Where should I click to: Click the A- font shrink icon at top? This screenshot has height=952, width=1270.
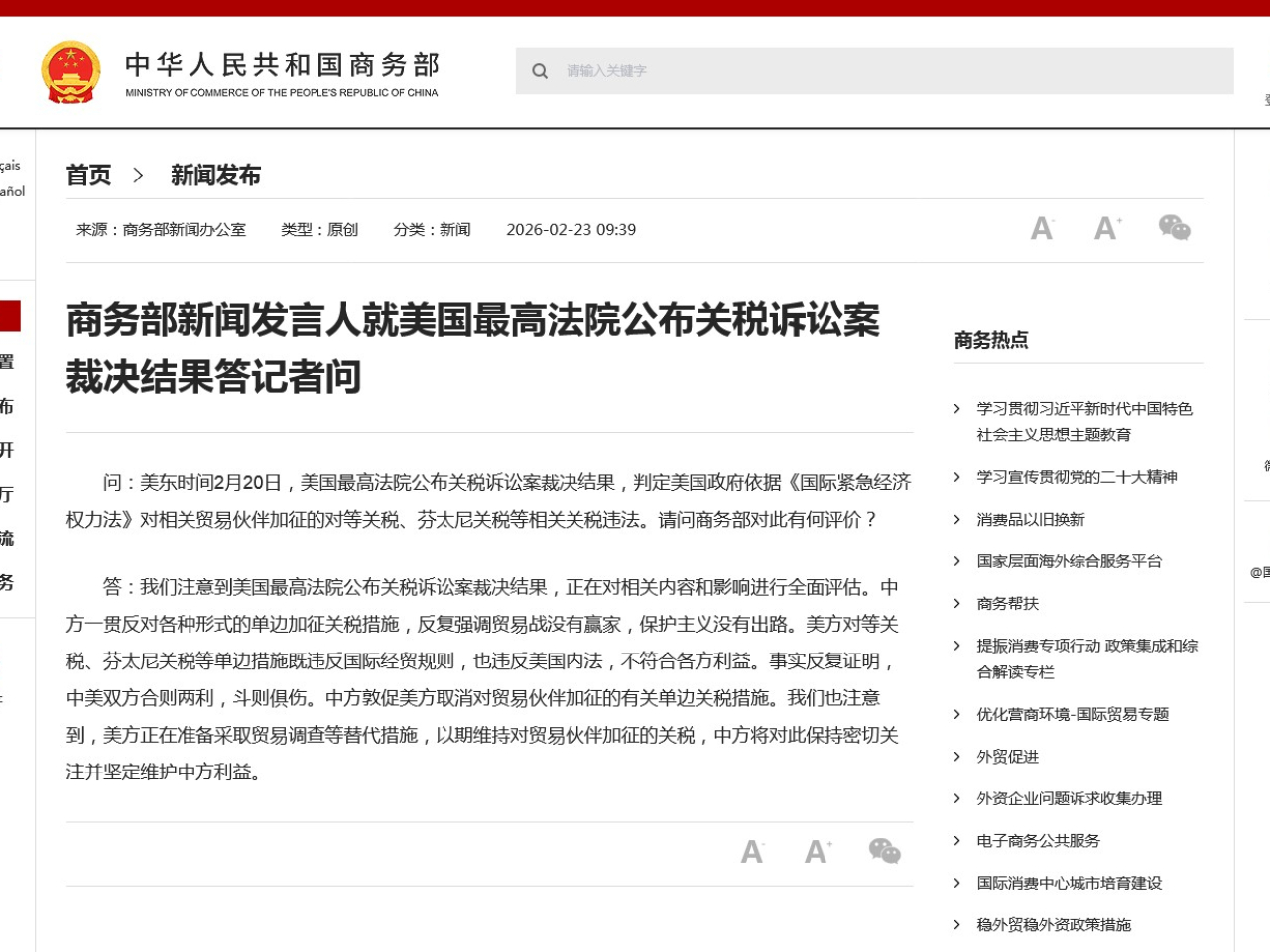(x=1042, y=227)
